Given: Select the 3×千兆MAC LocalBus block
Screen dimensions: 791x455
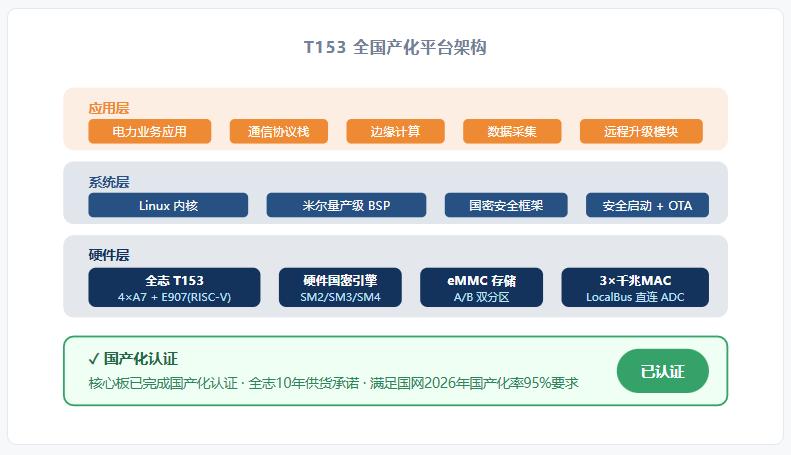Looking at the screenshot, I should click(x=635, y=288).
